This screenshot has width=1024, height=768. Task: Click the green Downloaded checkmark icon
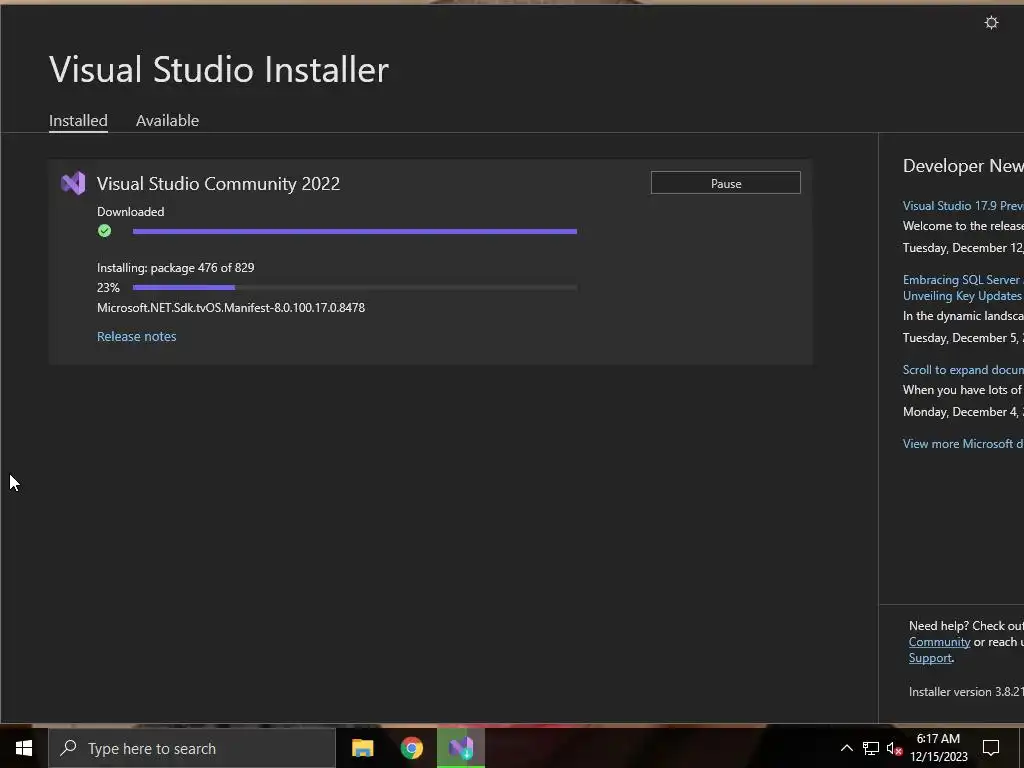click(104, 231)
